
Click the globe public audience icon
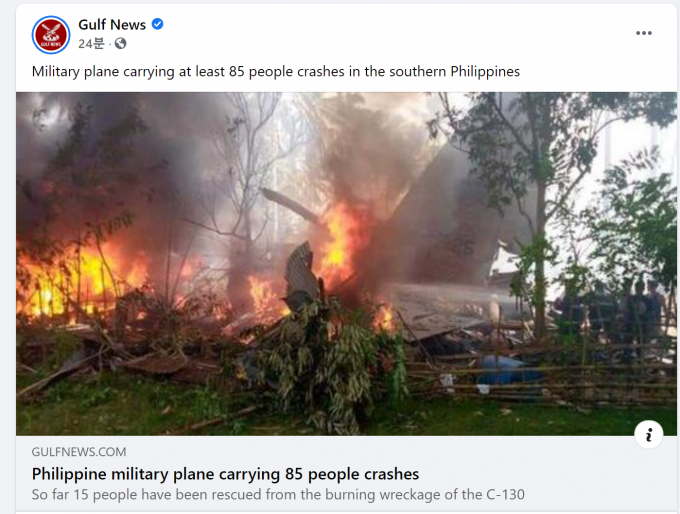tap(121, 43)
